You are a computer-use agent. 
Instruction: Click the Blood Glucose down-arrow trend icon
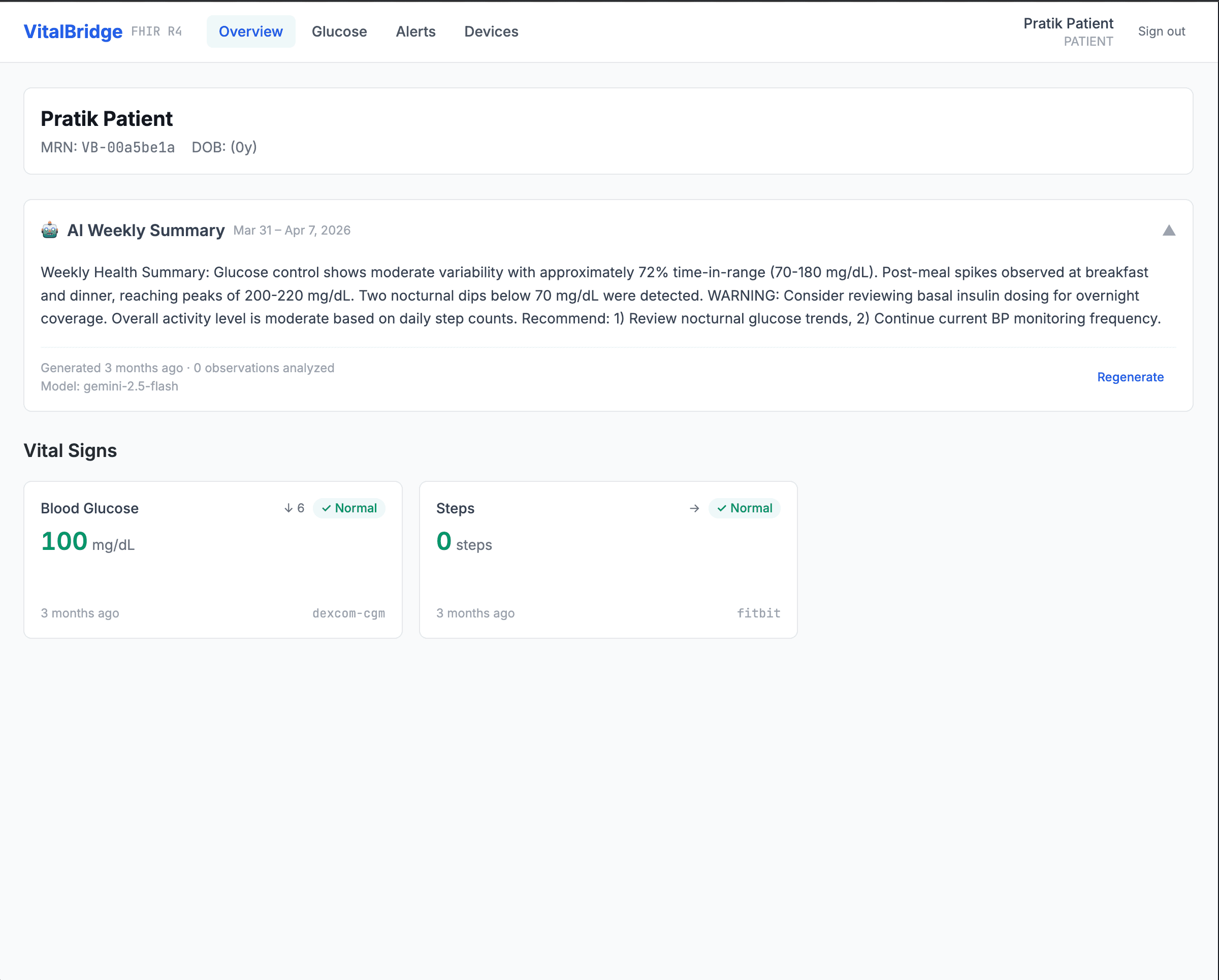[x=288, y=508]
